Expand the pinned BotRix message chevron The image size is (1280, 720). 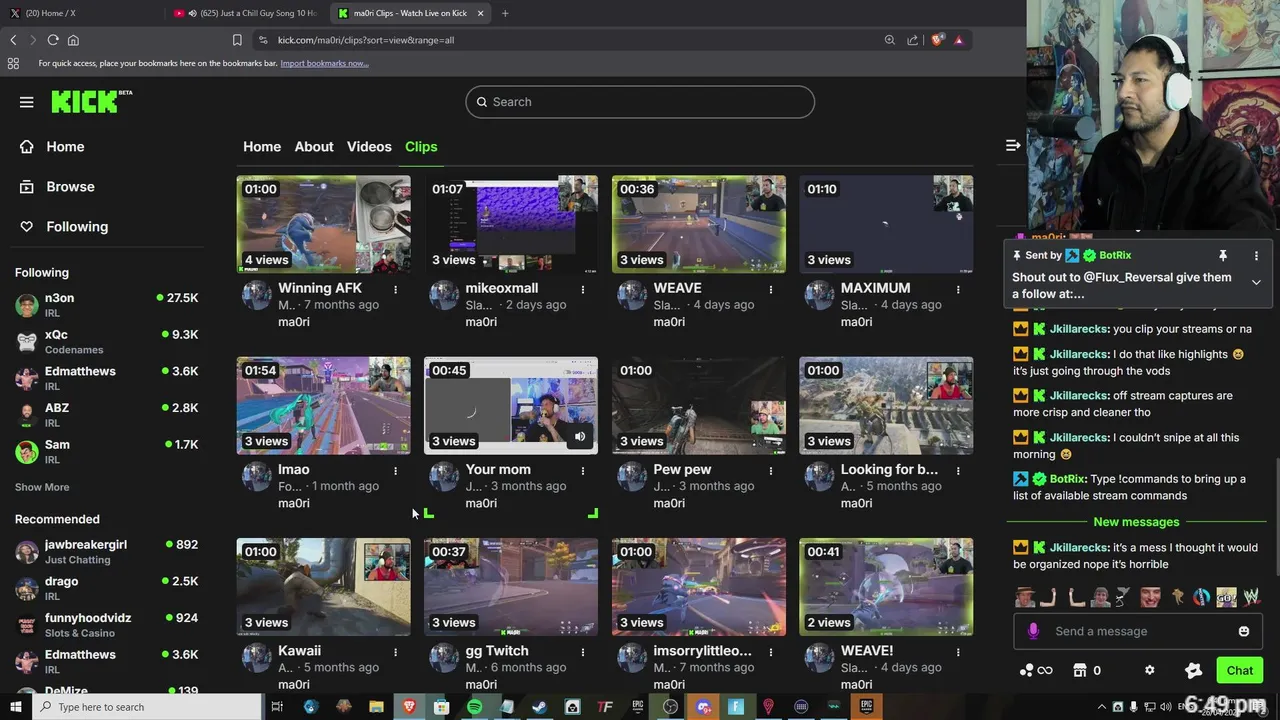(x=1256, y=283)
